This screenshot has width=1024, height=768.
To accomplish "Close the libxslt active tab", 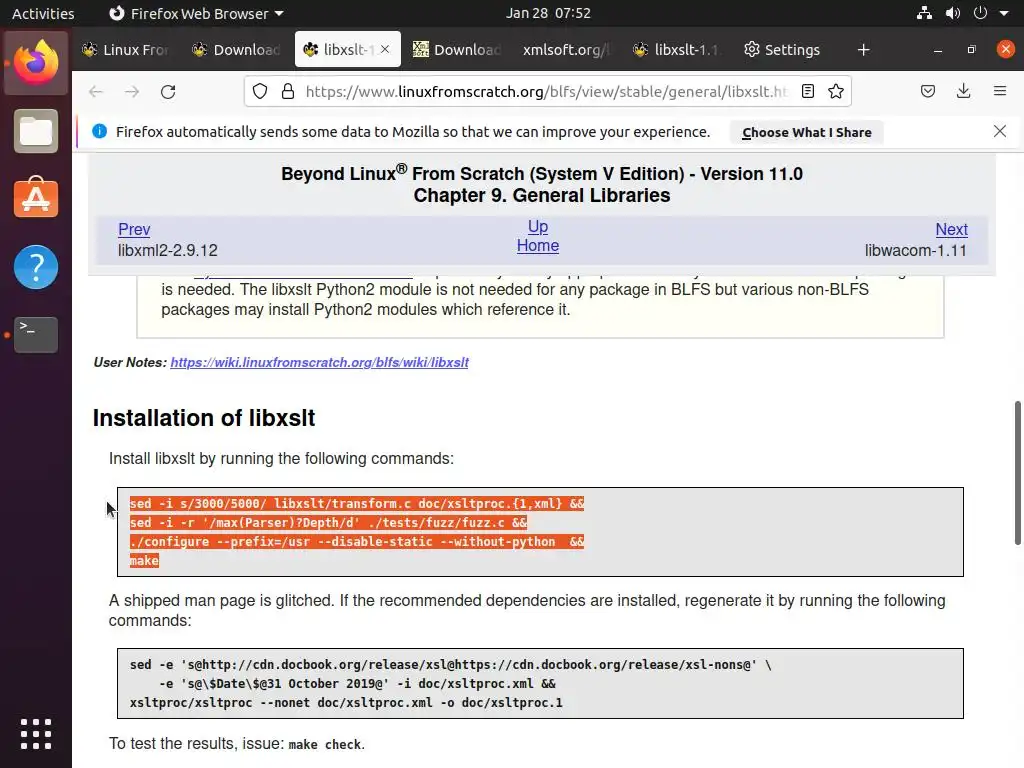I will (x=385, y=49).
